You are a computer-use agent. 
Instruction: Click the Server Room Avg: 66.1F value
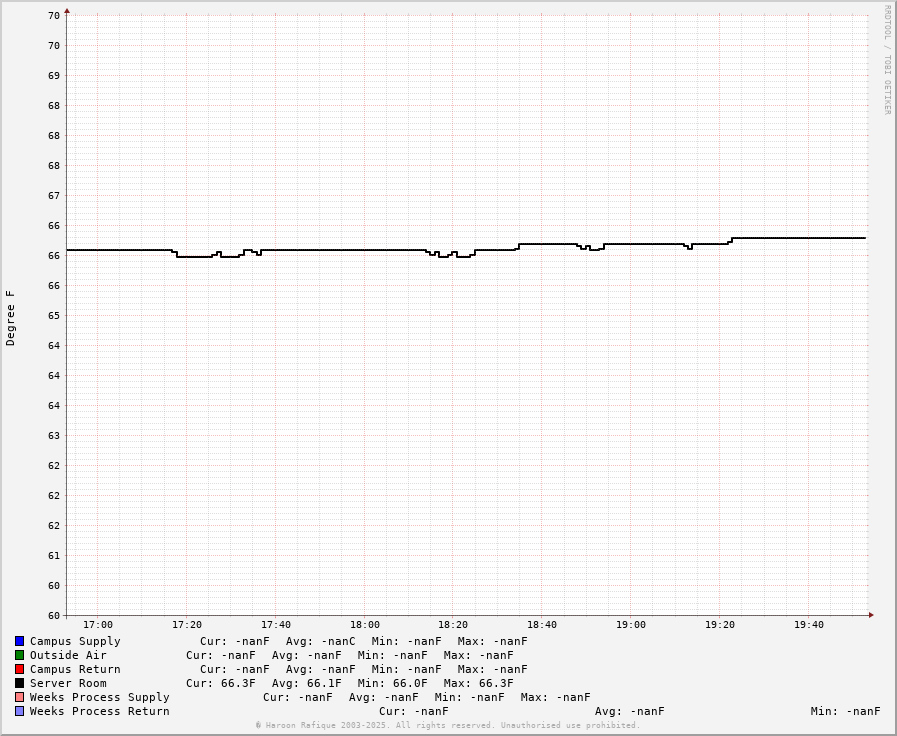(x=306, y=683)
